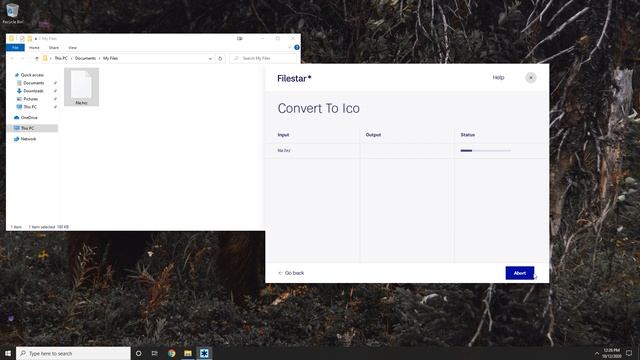
Task: Open the quick access toolbar dropdown arrow
Action: (36, 38)
